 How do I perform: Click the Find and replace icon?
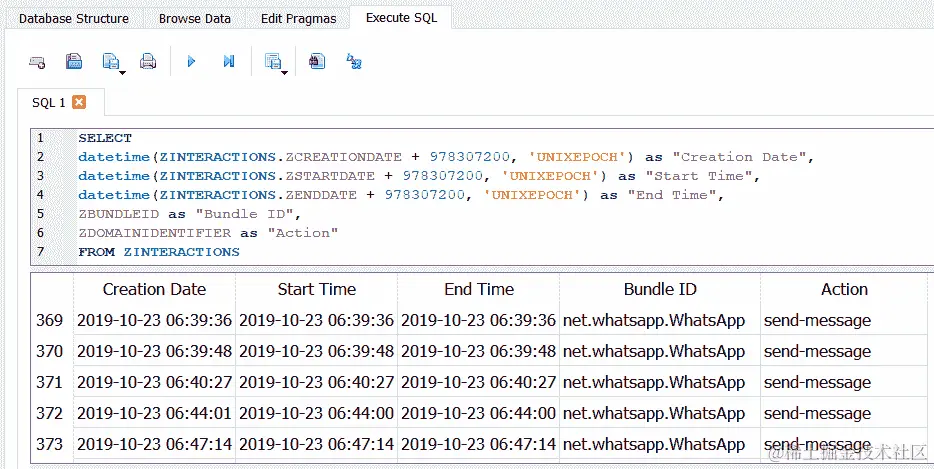354,61
